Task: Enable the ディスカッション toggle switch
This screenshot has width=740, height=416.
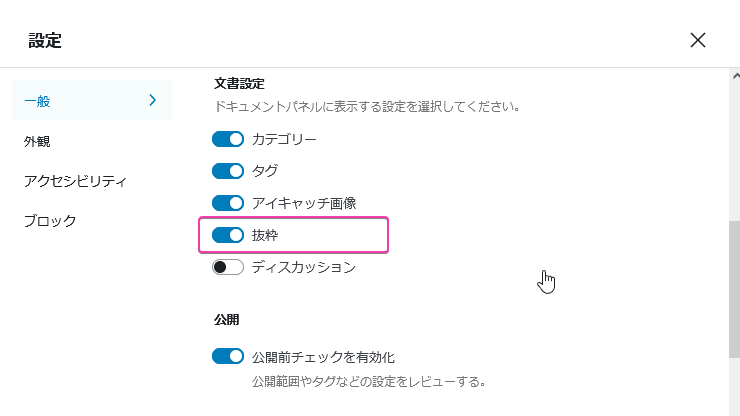Action: point(228,267)
